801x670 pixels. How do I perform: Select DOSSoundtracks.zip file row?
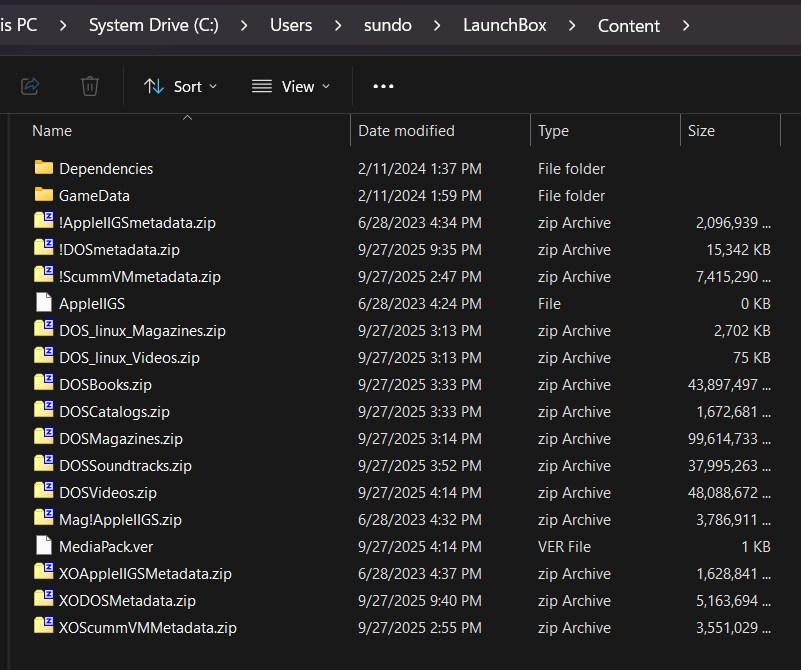coord(125,465)
